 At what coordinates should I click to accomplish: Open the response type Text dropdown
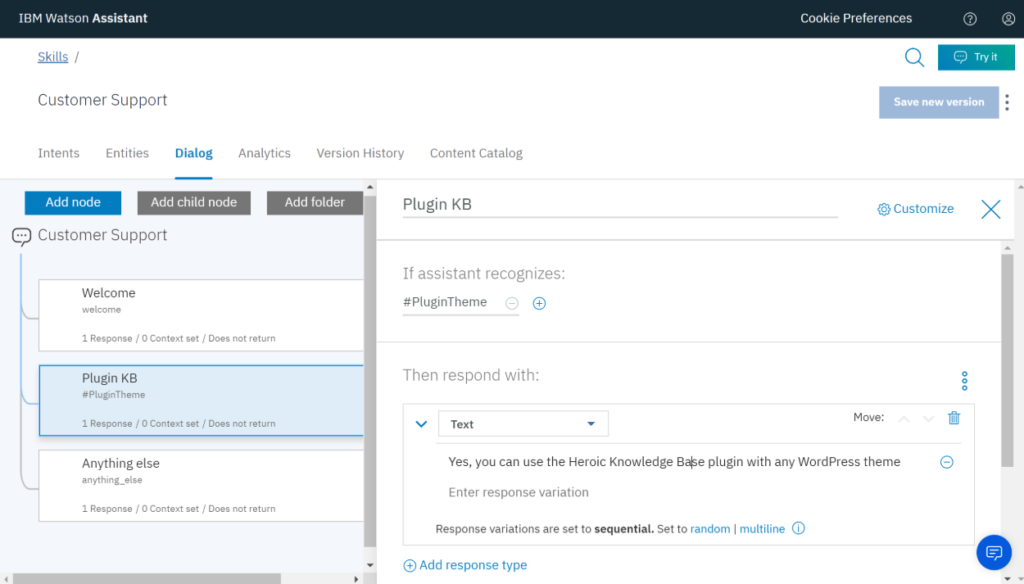click(523, 424)
